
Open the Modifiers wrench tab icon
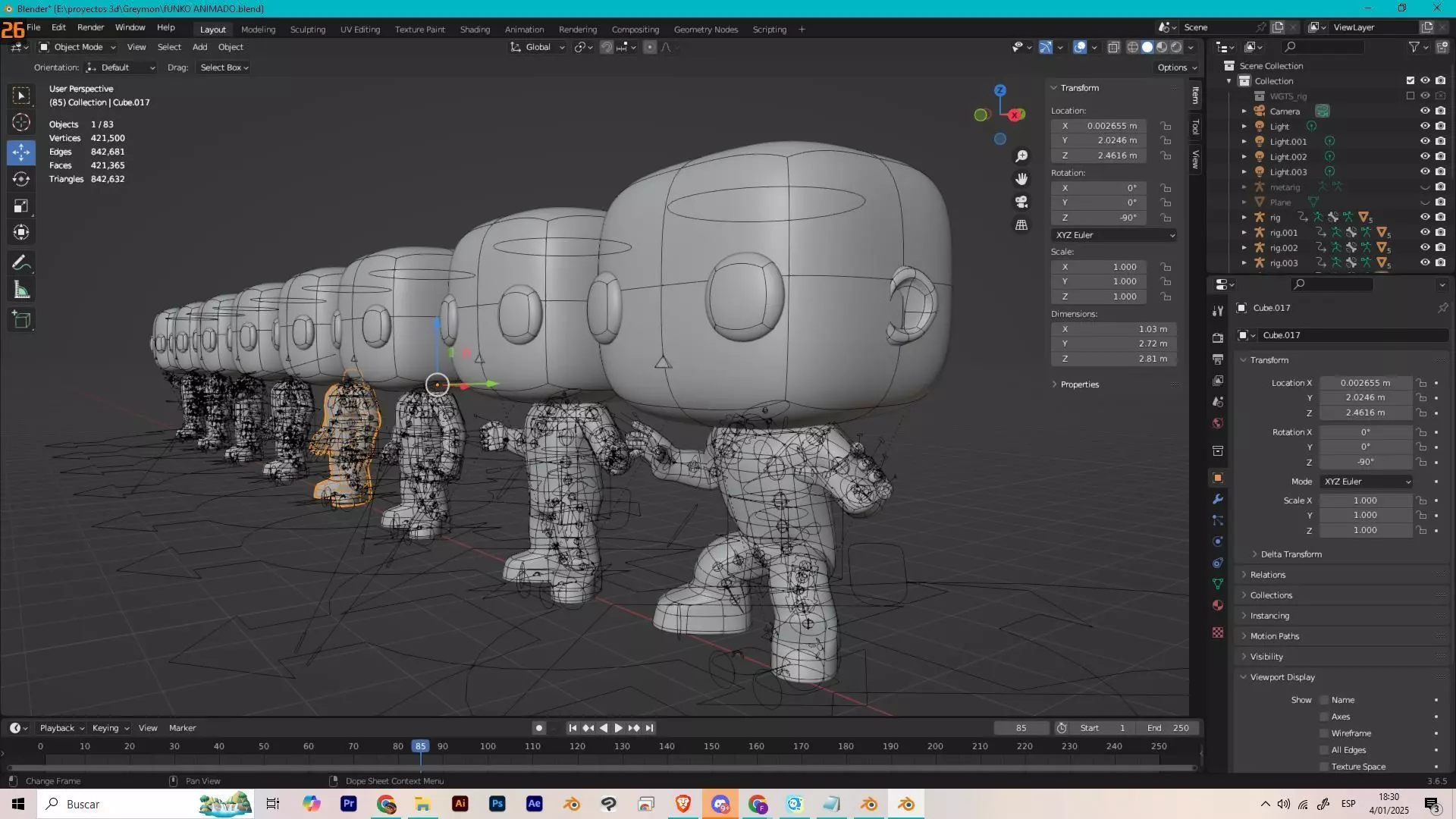(x=1218, y=499)
